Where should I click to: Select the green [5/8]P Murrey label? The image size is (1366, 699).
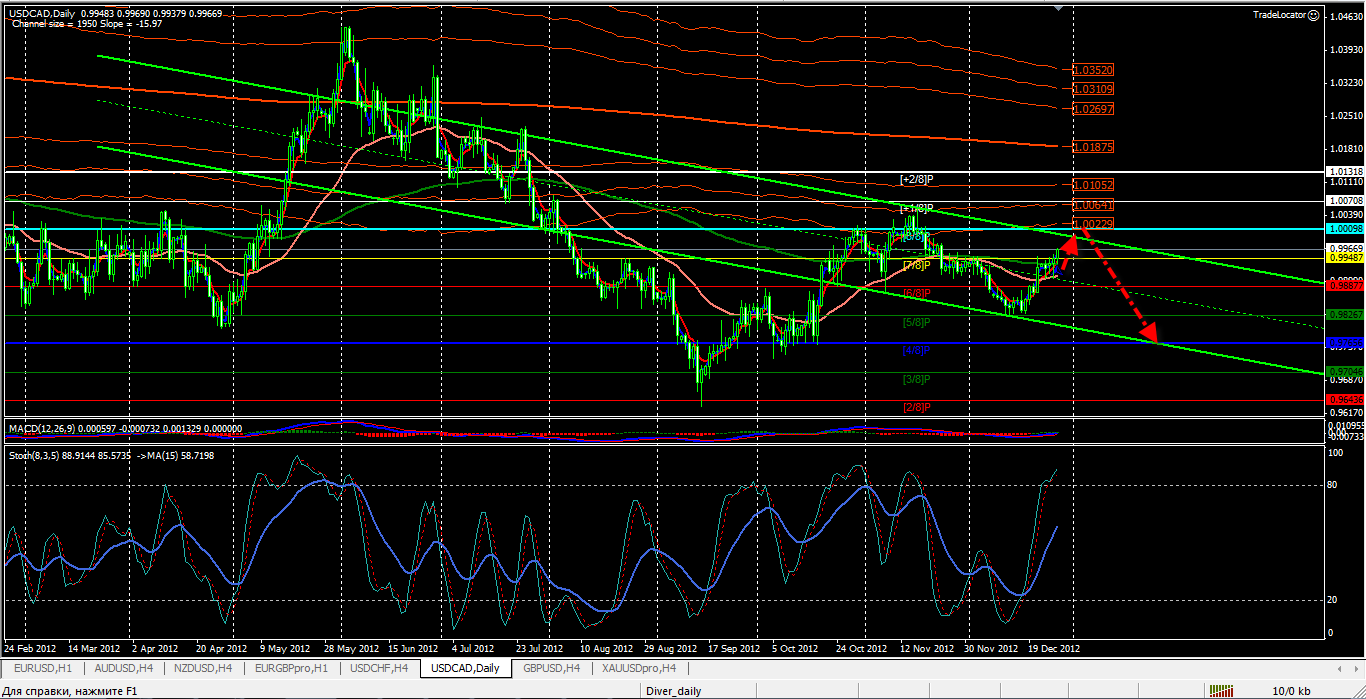[916, 322]
